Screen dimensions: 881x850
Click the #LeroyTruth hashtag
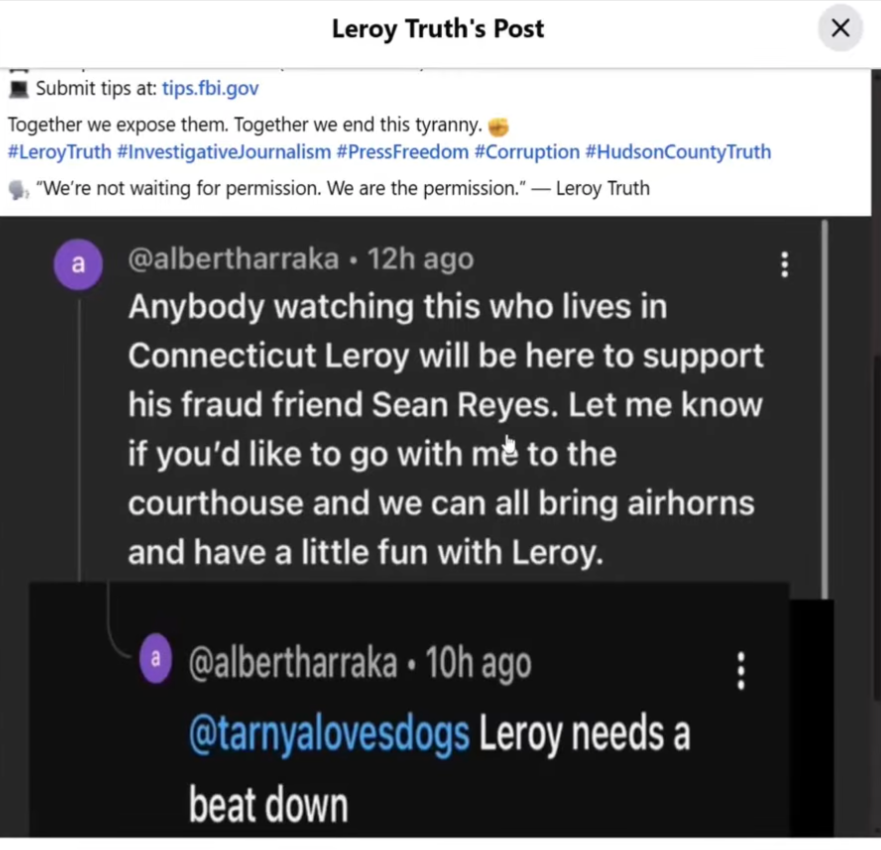pos(59,152)
